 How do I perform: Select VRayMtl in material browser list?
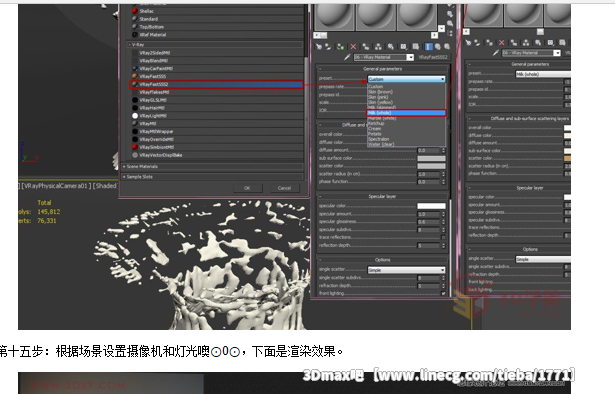click(216, 123)
